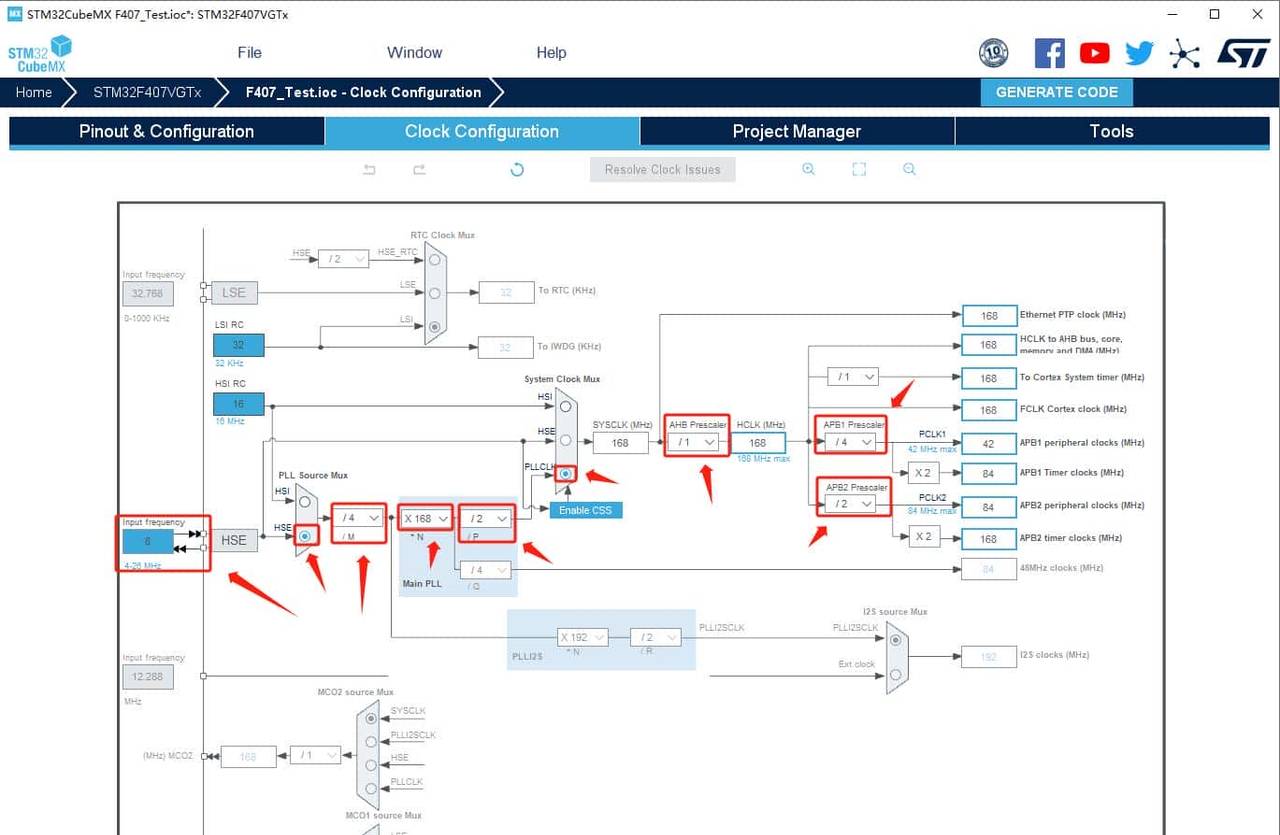This screenshot has width=1280, height=835.
Task: Switch to the Project Manager tab
Action: 796,131
